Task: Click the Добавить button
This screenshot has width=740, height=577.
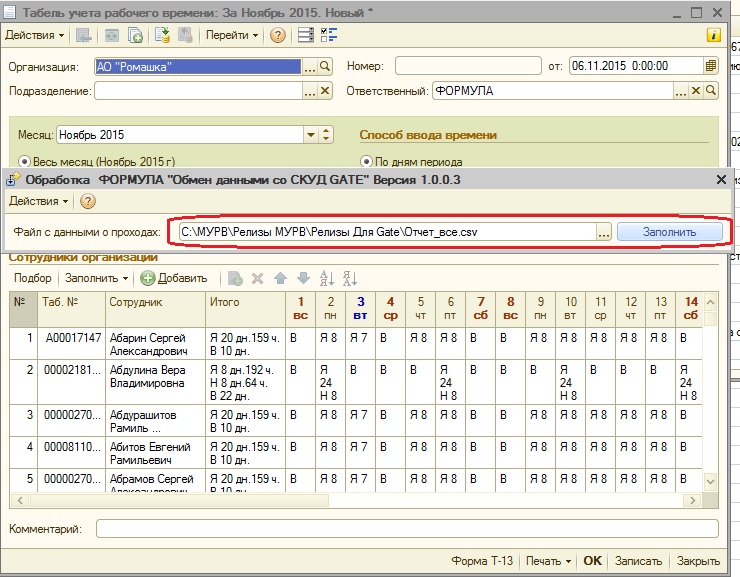Action: click(x=174, y=278)
